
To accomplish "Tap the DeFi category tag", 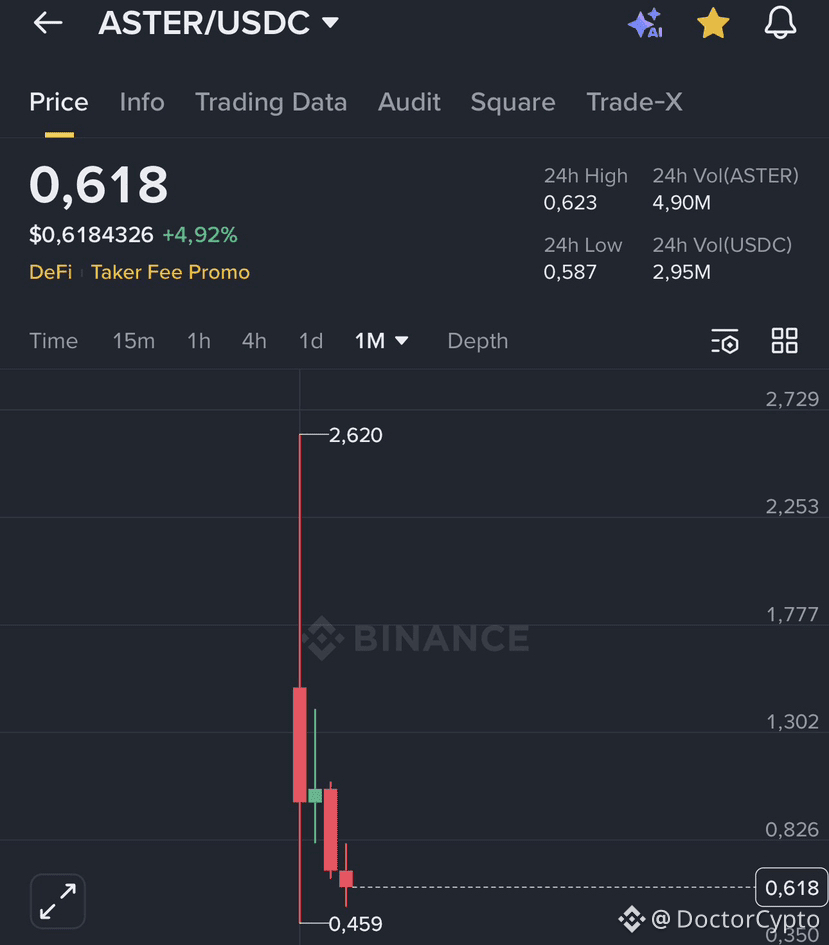I will point(50,272).
